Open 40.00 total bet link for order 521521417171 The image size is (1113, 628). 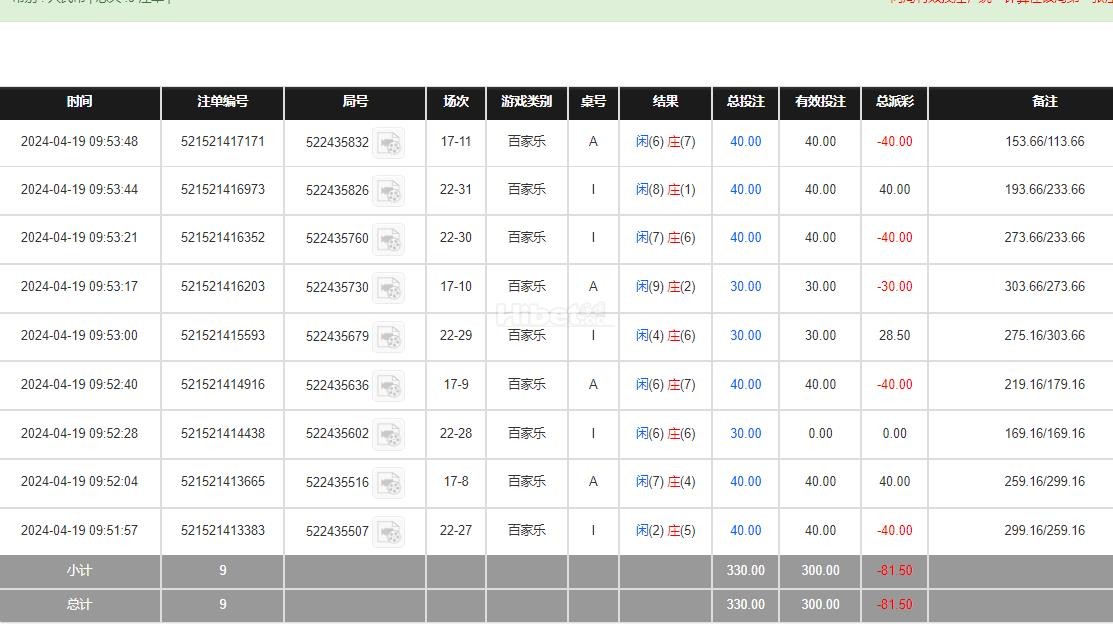(745, 141)
